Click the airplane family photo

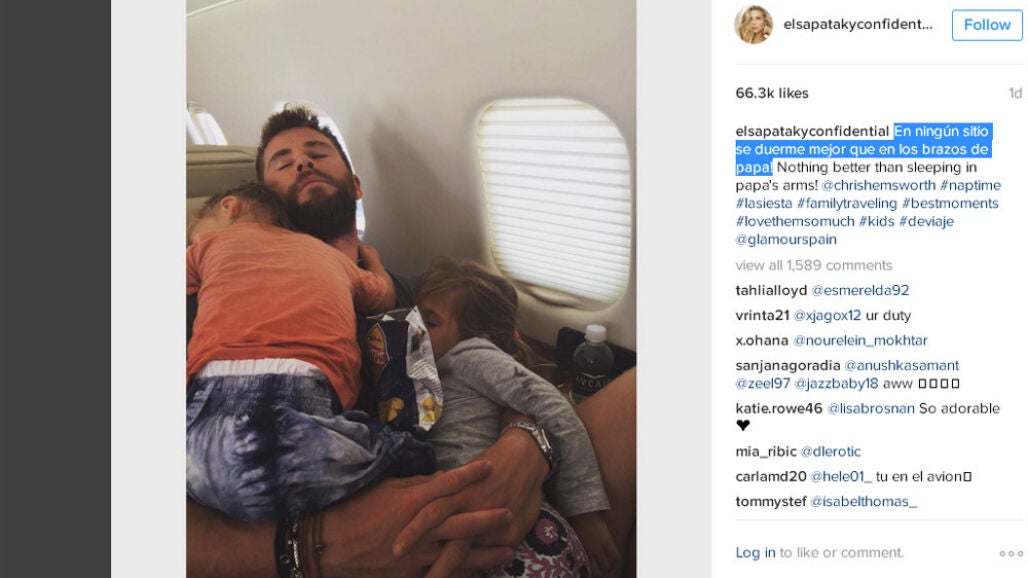[x=411, y=289]
